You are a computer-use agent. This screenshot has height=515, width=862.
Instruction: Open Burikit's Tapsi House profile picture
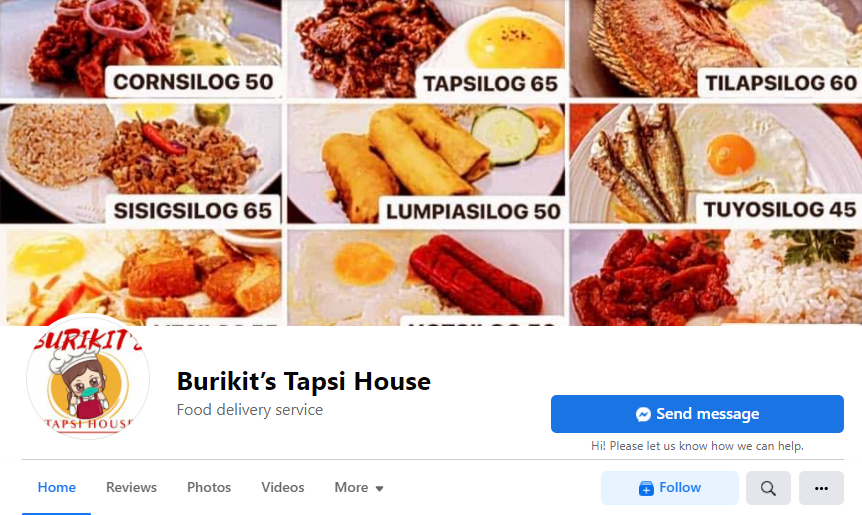[x=88, y=376]
